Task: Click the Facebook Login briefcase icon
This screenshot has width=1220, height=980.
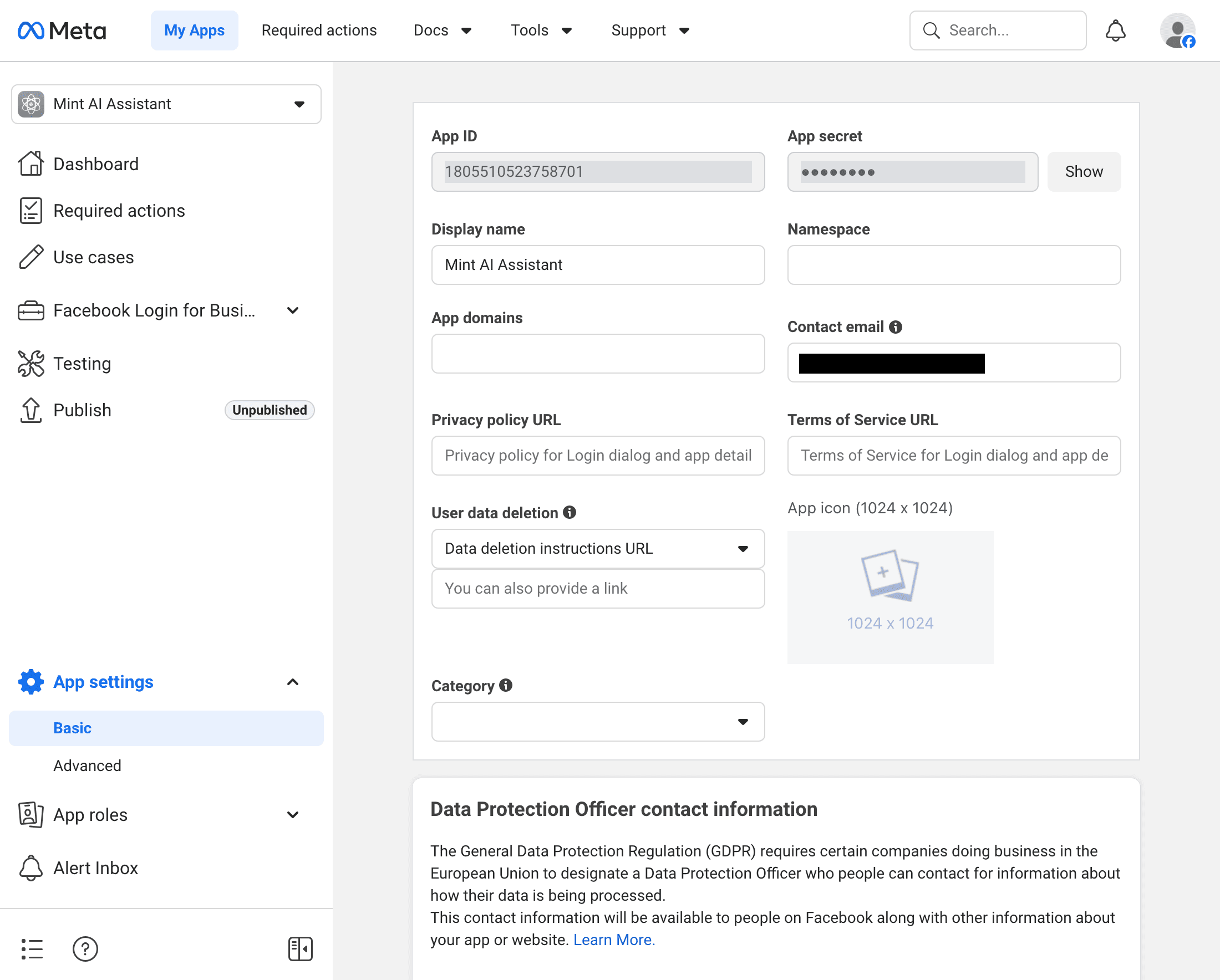Action: pyautogui.click(x=30, y=310)
